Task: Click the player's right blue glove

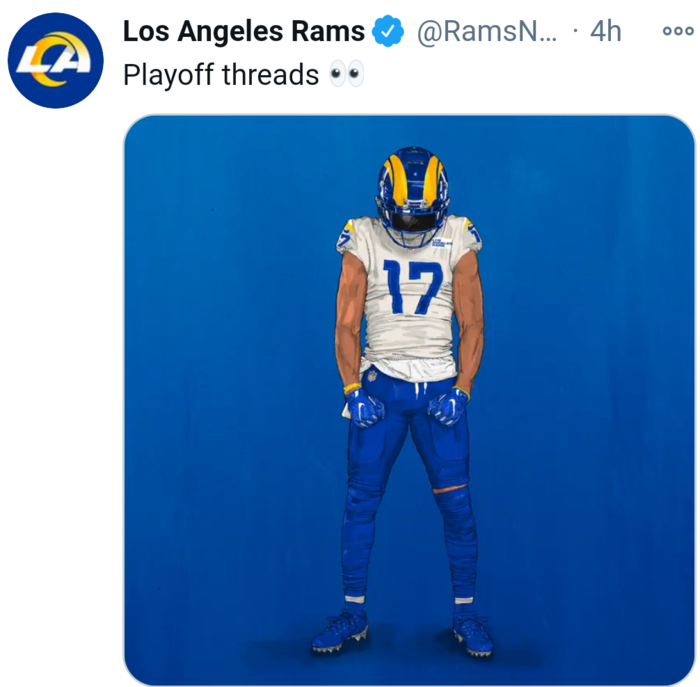Action: pyautogui.click(x=364, y=408)
